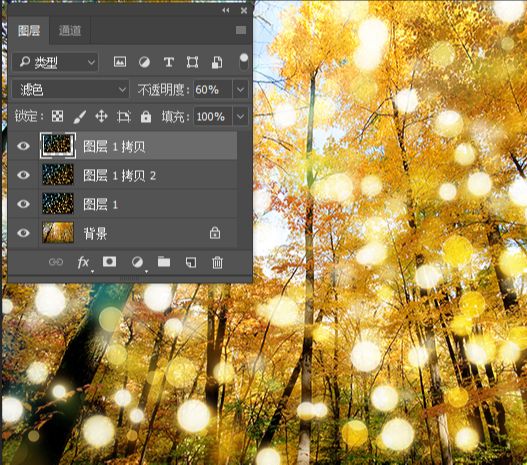Delete layer with the trash icon
The width and height of the screenshot is (527, 465).
pyautogui.click(x=217, y=262)
